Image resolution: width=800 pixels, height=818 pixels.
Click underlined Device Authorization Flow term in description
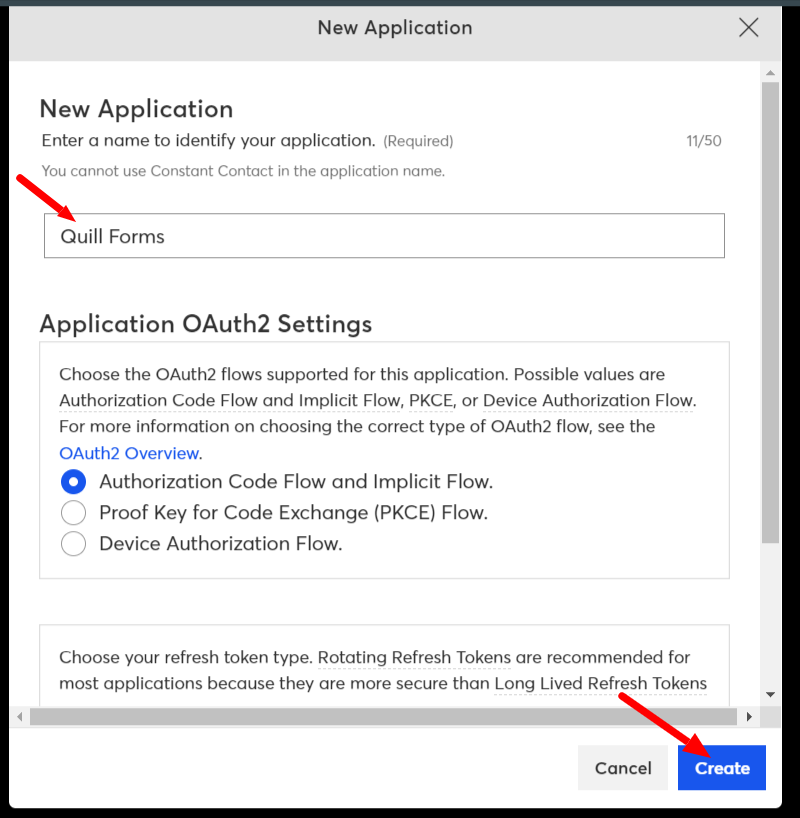click(x=588, y=401)
